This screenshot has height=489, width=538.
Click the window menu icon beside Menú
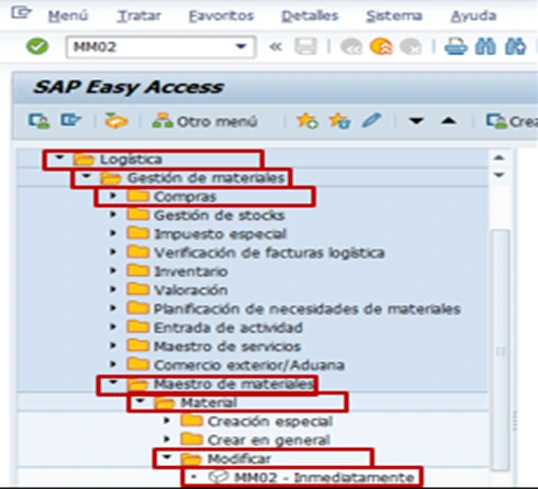pyautogui.click(x=21, y=13)
